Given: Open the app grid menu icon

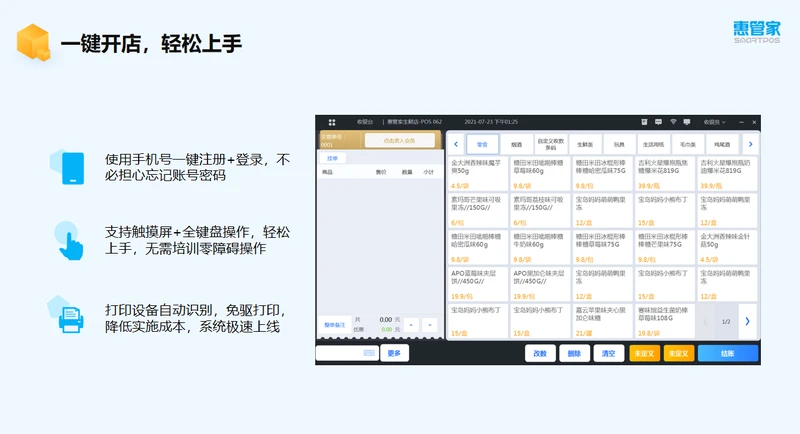Looking at the screenshot, I should (332, 122).
